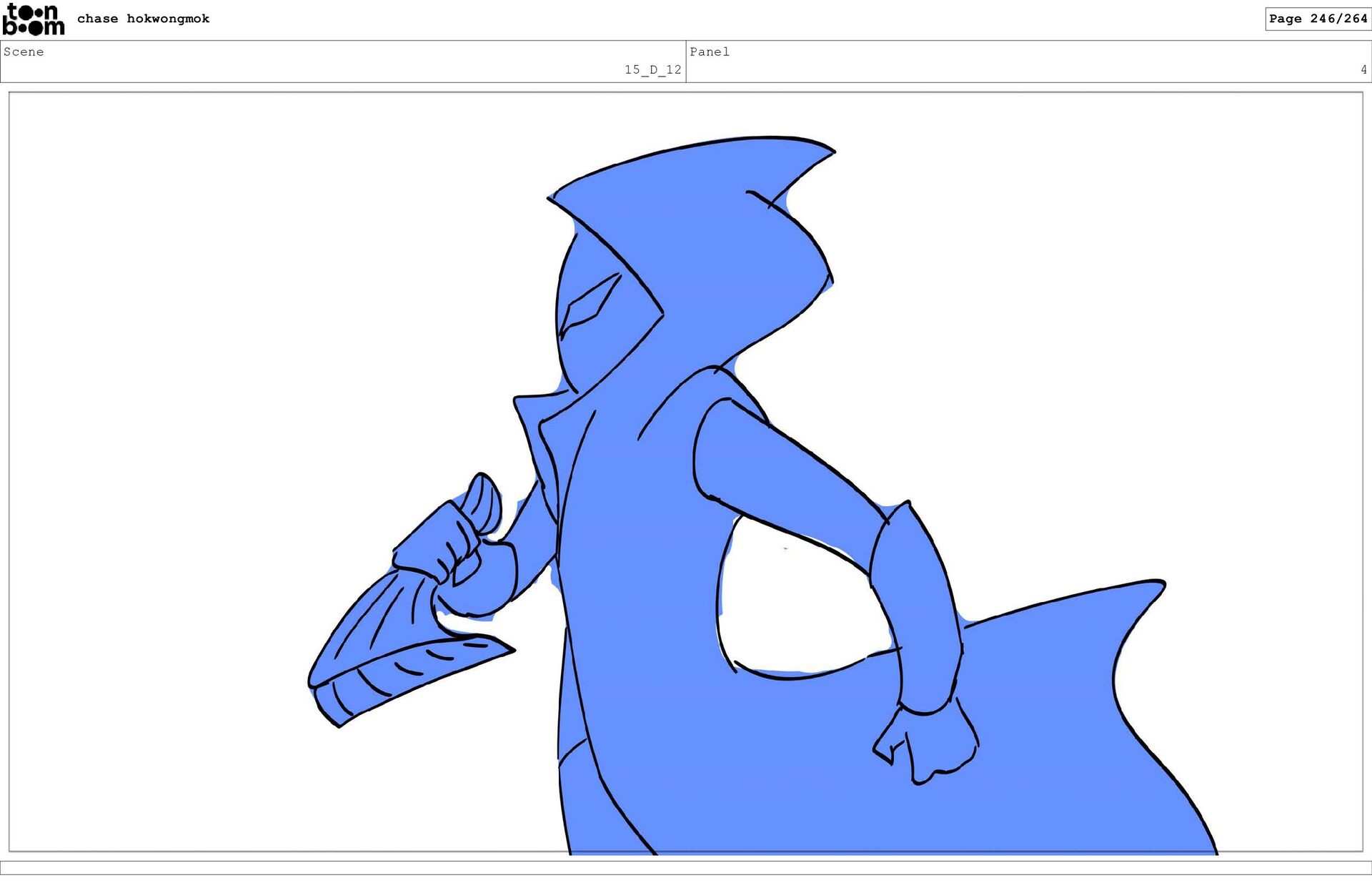
Task: Click the Toon Boom logo
Action: [x=33, y=19]
